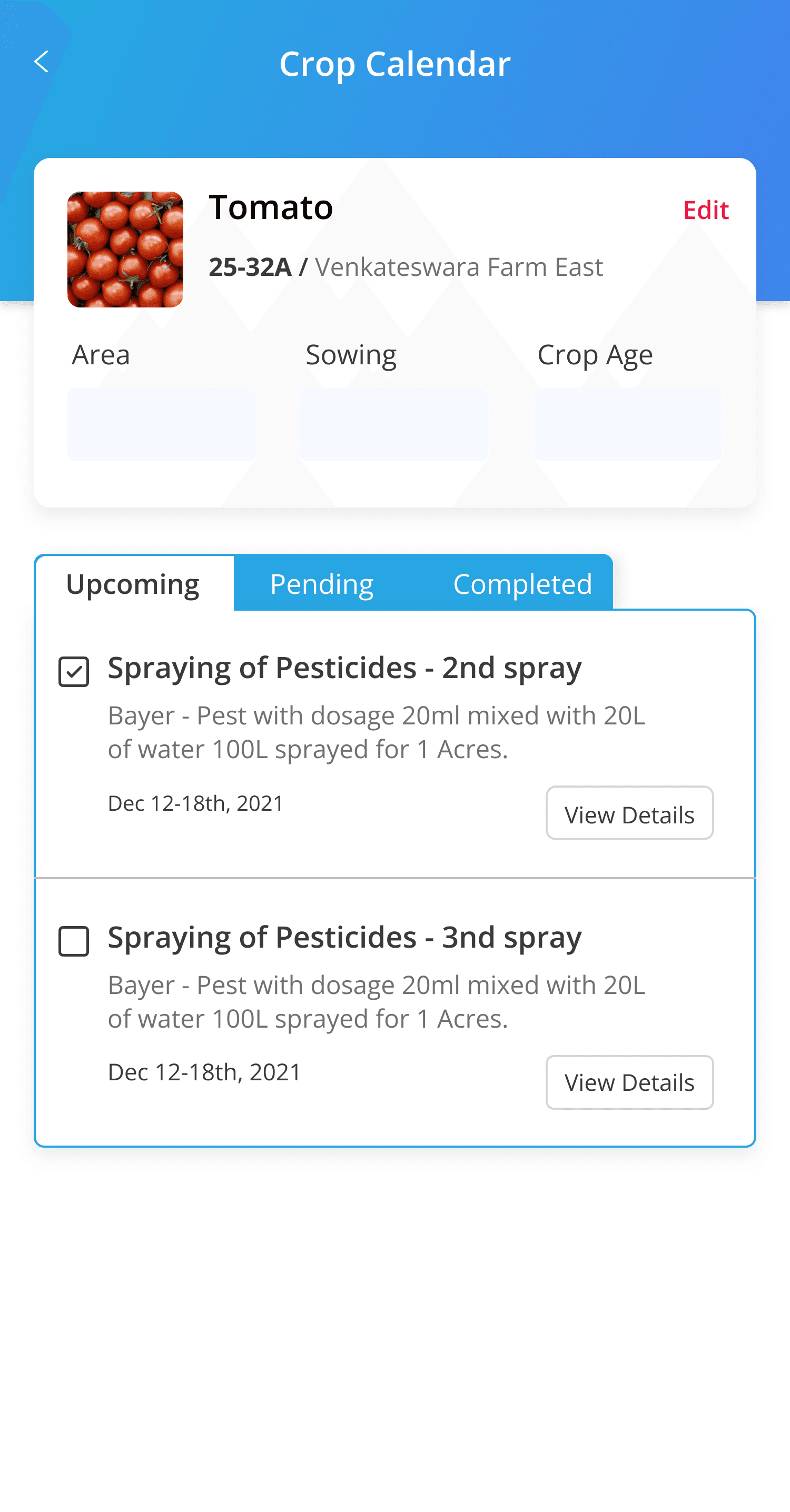The image size is (790, 1512).
Task: Tap the Crop Calendar header title
Action: tap(394, 63)
